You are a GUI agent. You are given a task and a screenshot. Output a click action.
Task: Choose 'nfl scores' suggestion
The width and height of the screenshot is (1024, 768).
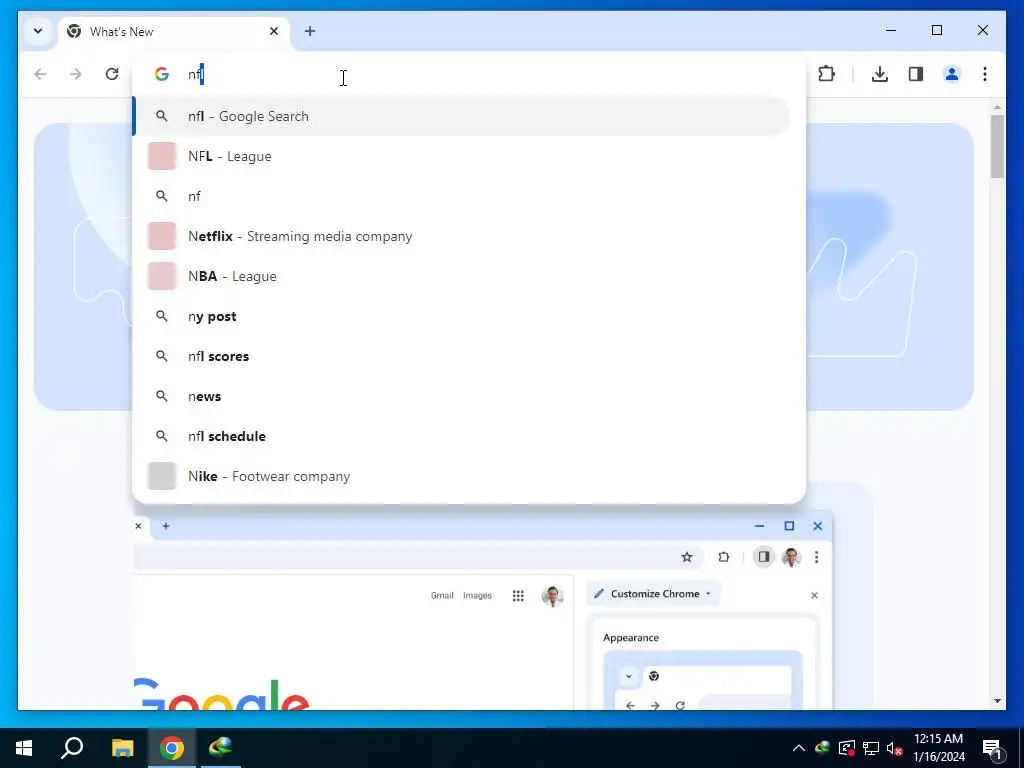coord(461,356)
